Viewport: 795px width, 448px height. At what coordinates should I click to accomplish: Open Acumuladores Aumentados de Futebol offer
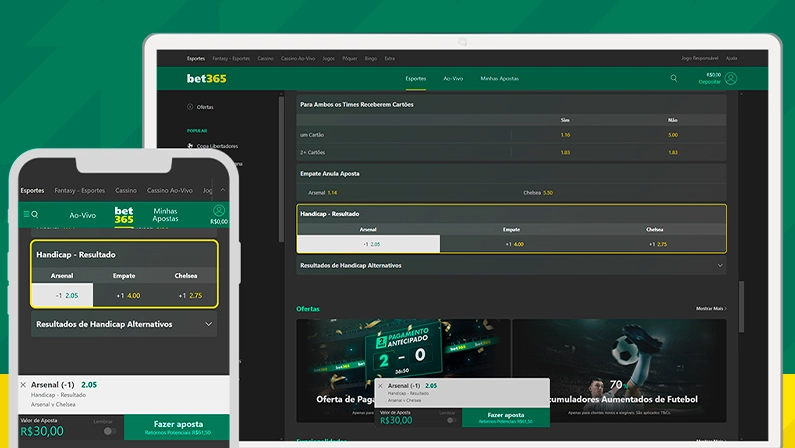click(x=619, y=370)
